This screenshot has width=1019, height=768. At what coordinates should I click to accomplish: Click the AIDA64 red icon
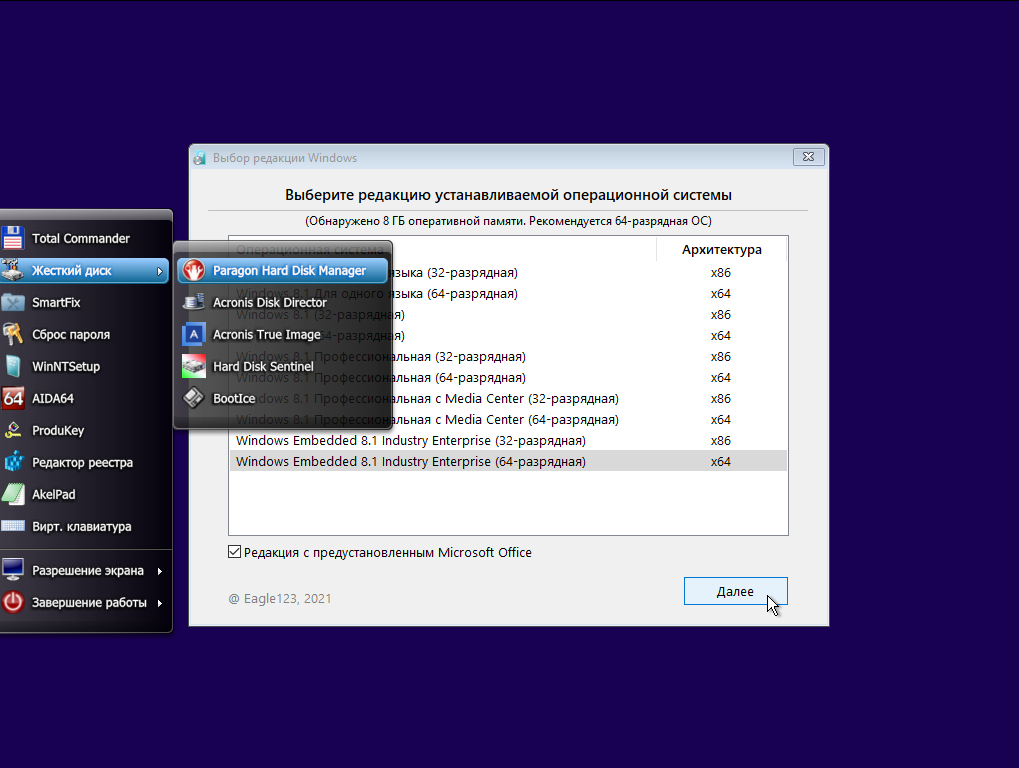[13, 398]
